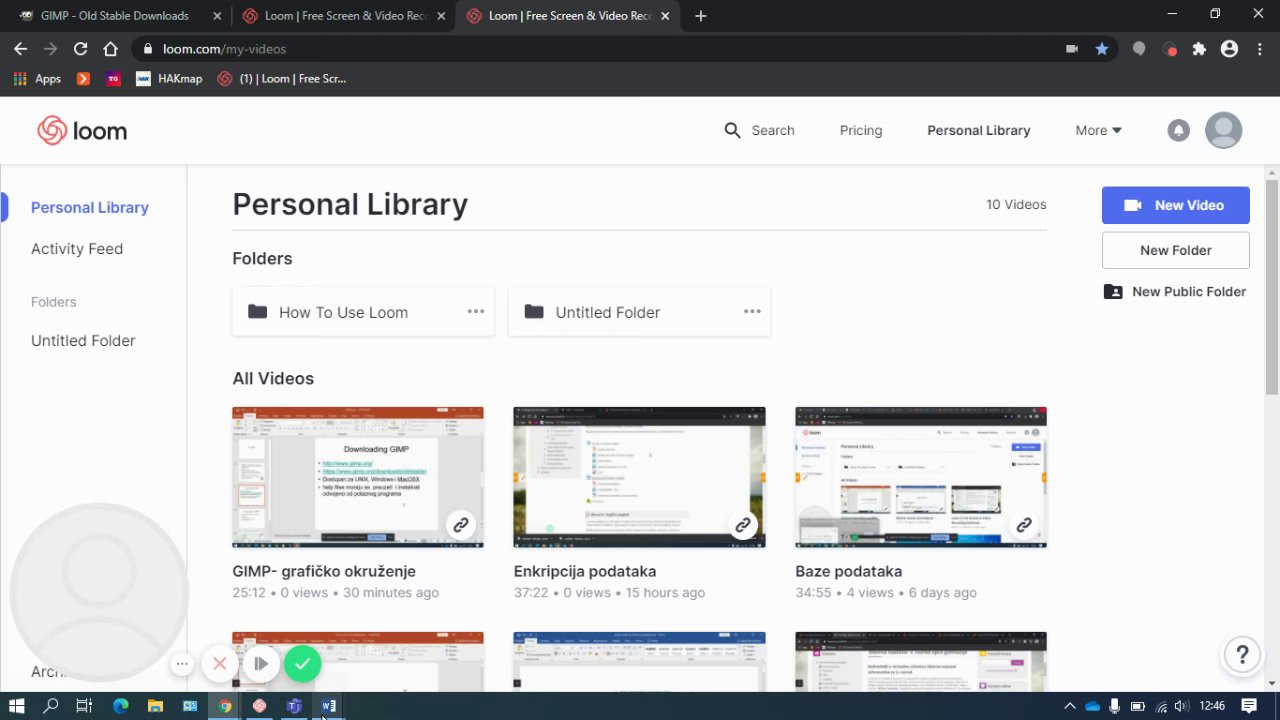Open recorder more options ellipsis

tap(182, 663)
